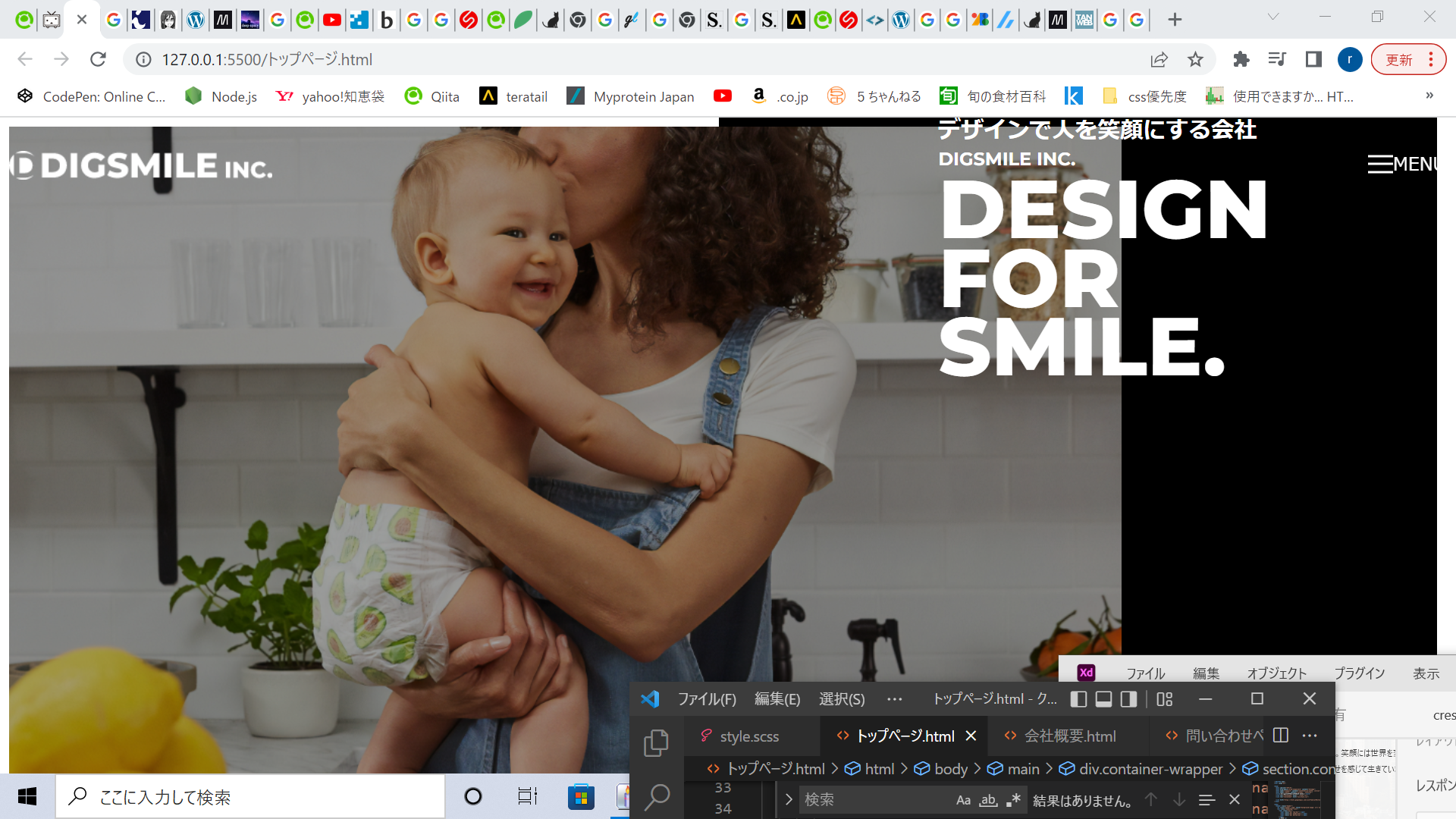Open yahoo!知恵袋 bookmark
1456x819 pixels.
click(331, 96)
